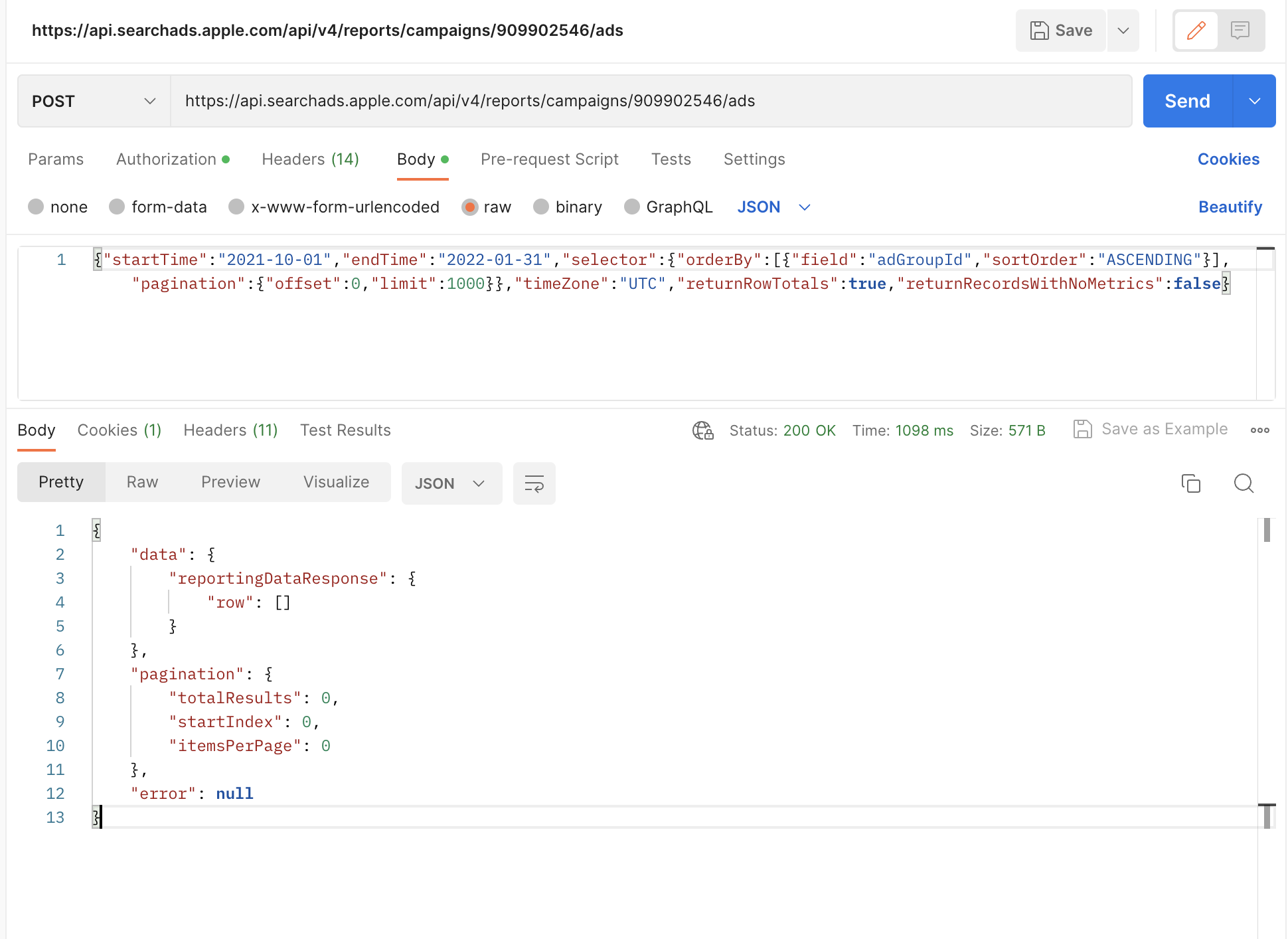
Task: Open the request editor pencil icon
Action: click(x=1196, y=31)
